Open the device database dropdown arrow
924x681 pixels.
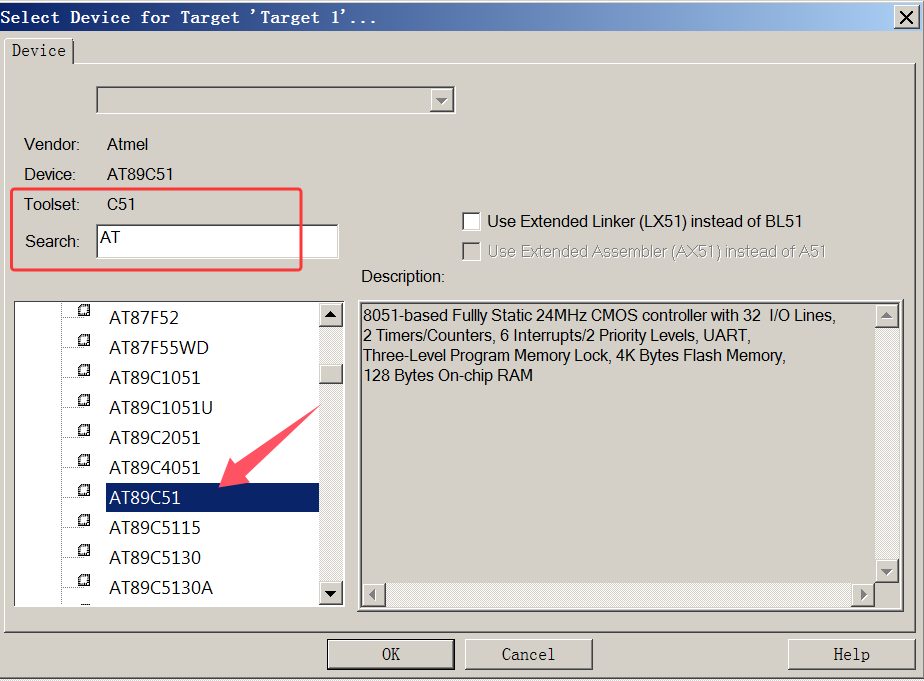pos(441,101)
